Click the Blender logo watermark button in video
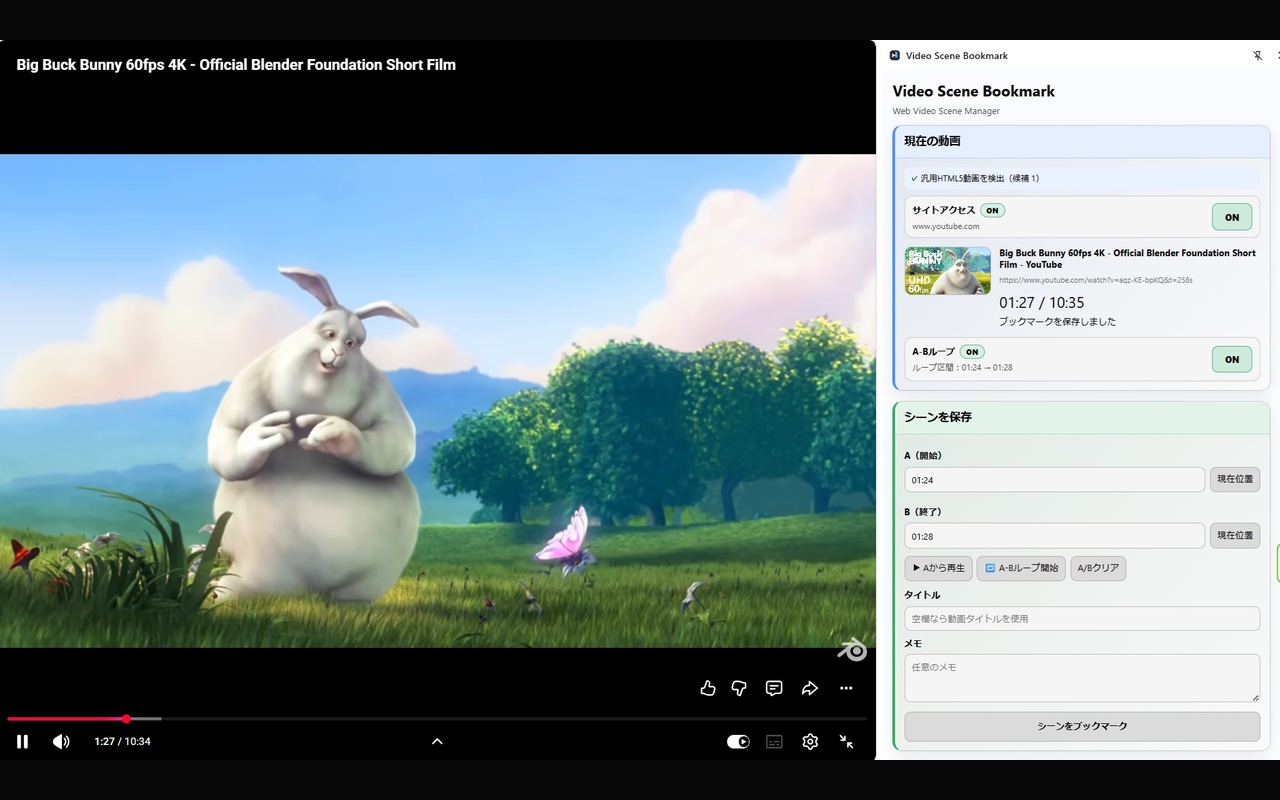Viewport: 1280px width, 800px height. [x=852, y=650]
